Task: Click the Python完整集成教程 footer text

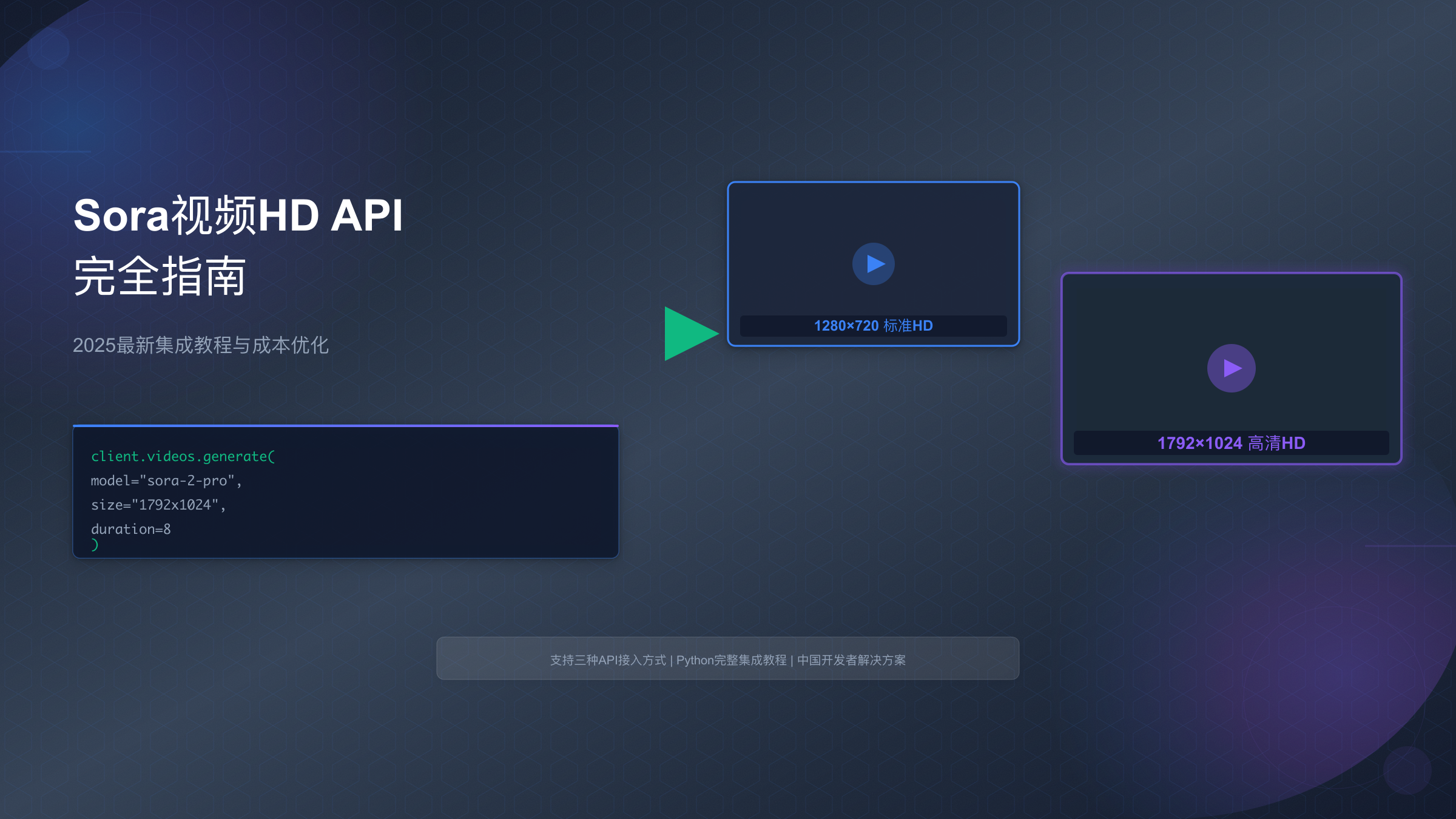Action: (x=731, y=660)
